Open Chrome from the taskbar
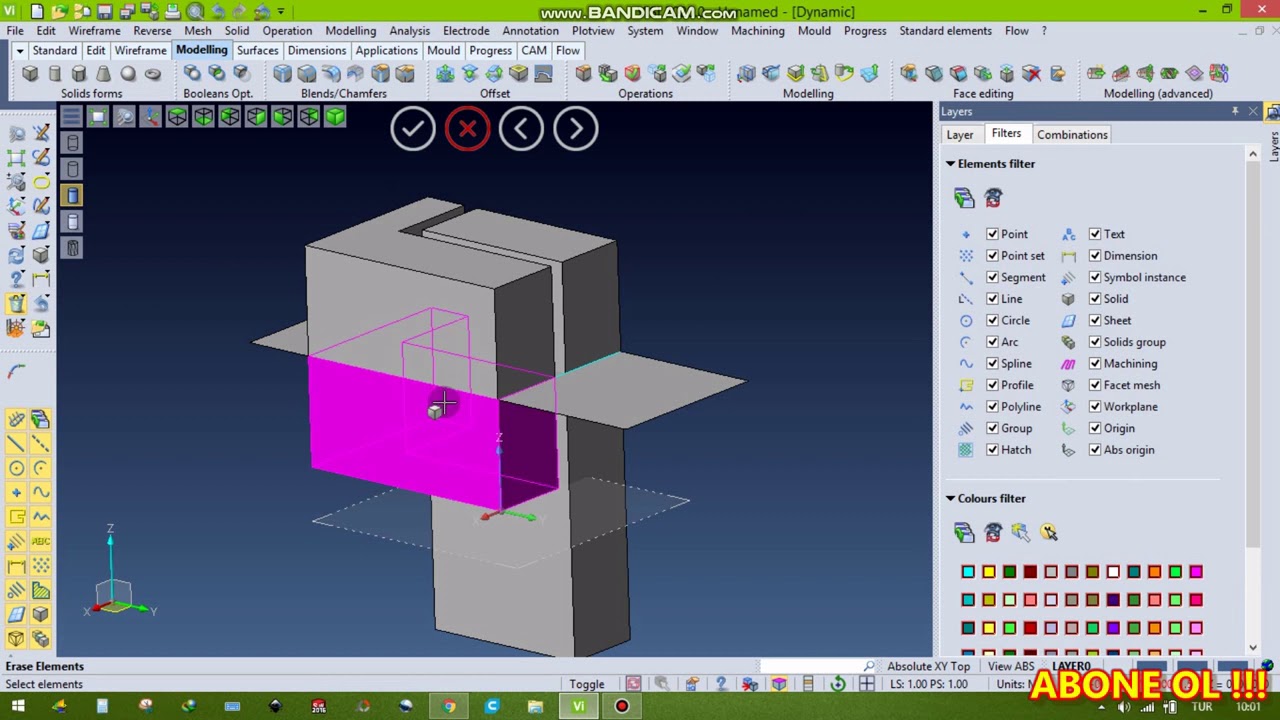The height and width of the screenshot is (720, 1280). (449, 707)
